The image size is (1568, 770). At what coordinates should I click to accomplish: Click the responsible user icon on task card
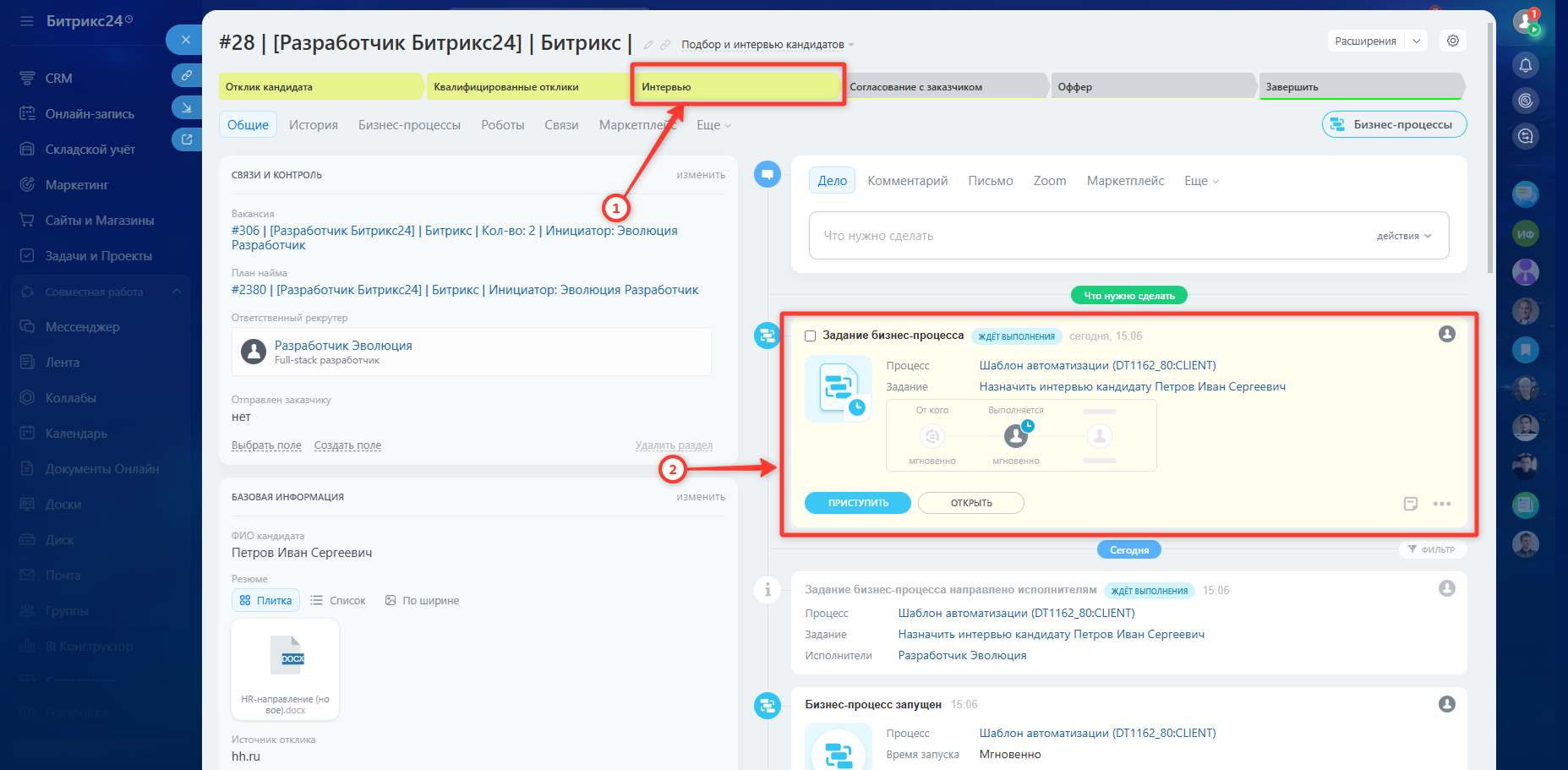(x=1447, y=334)
